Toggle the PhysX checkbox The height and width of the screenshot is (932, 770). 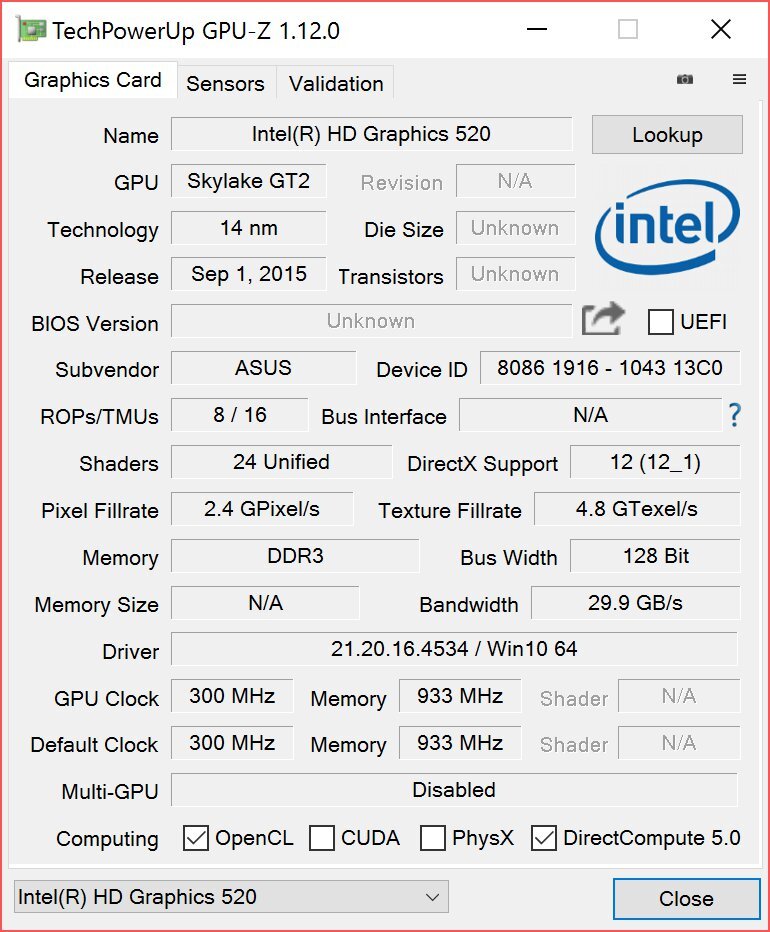point(433,838)
